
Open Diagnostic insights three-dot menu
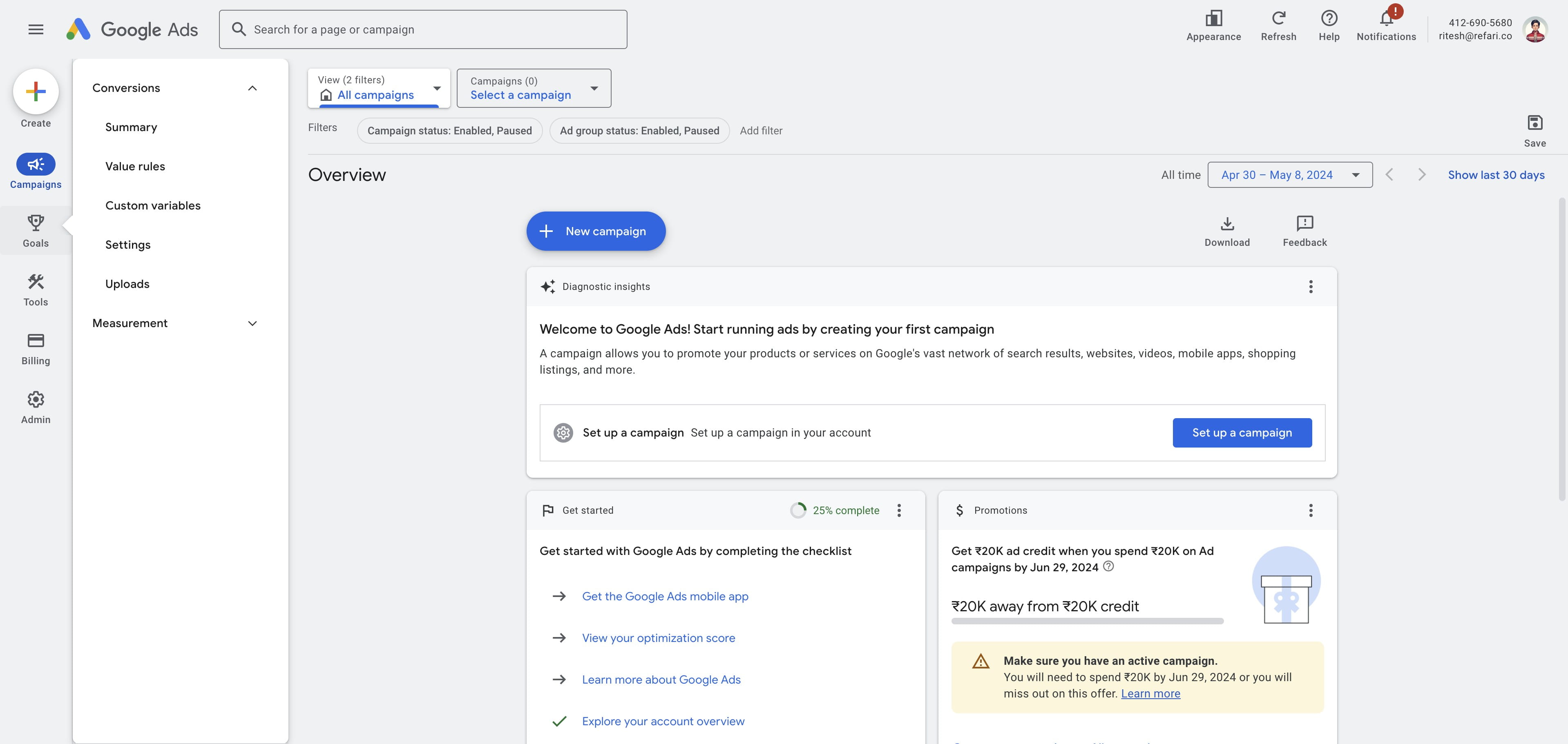coord(1311,287)
